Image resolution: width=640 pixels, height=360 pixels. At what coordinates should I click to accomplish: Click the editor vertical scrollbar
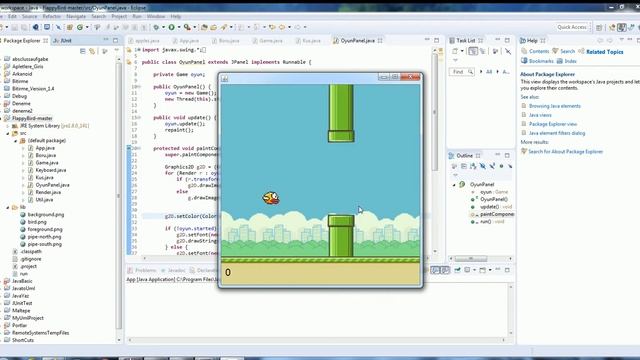coord(435,112)
